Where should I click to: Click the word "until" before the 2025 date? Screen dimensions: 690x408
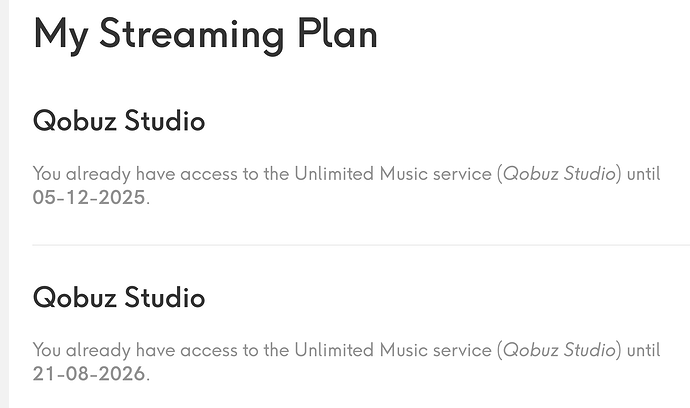click(646, 173)
